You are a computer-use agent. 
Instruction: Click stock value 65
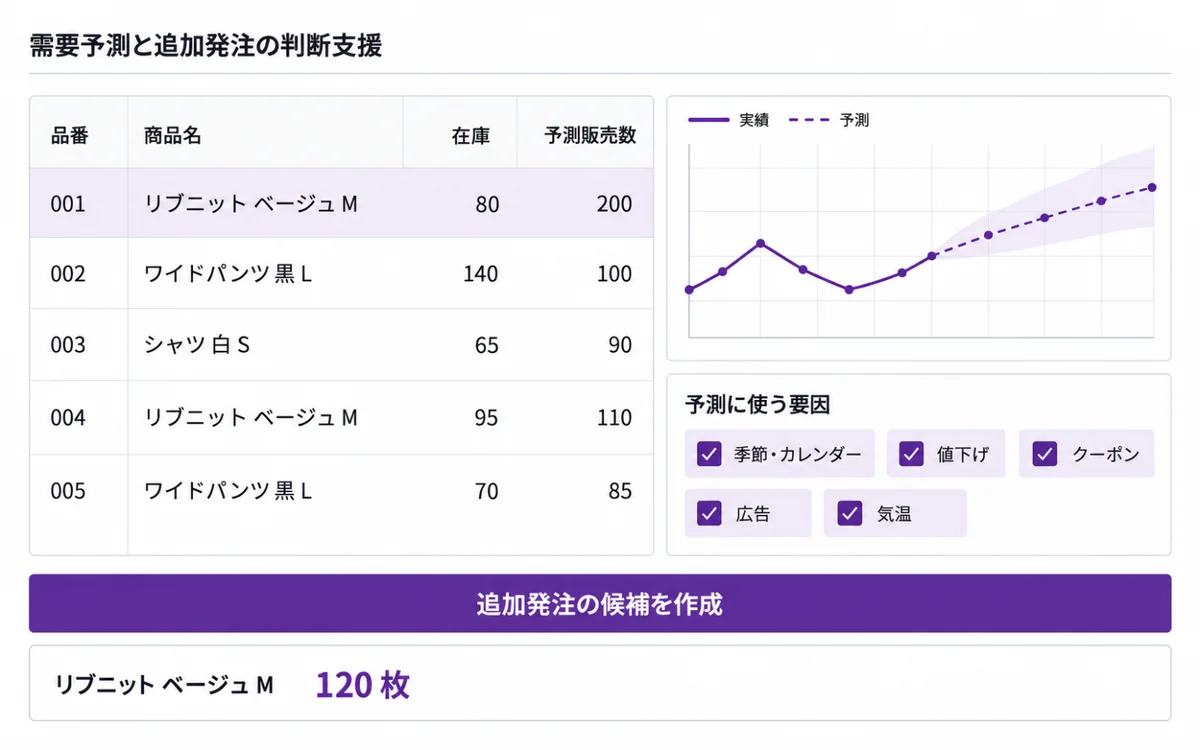[487, 345]
